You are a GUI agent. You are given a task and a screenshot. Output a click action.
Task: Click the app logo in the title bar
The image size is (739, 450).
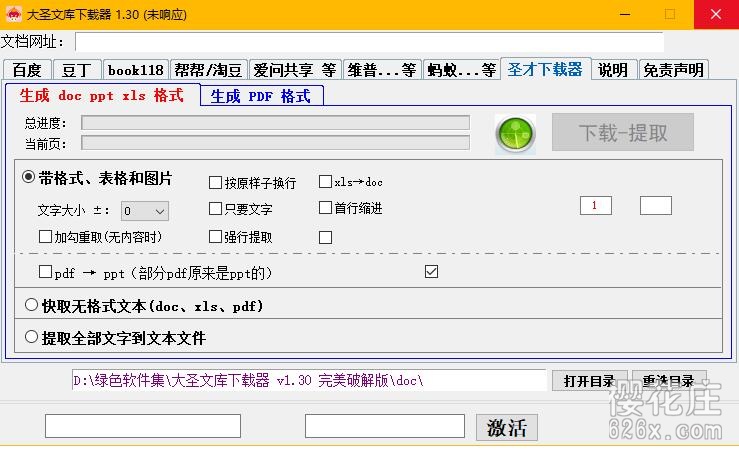[x=14, y=14]
